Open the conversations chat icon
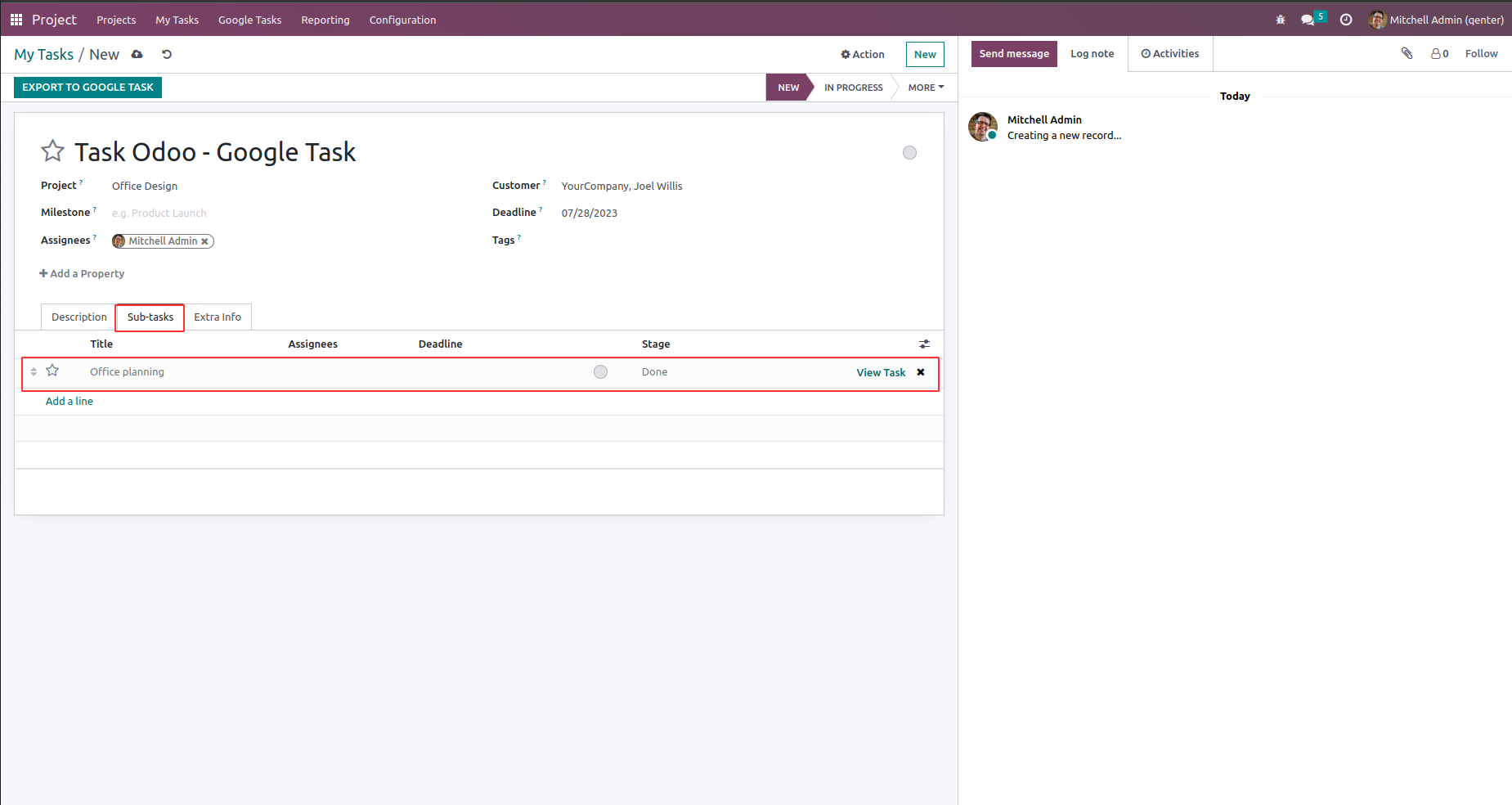The image size is (1512, 805). (x=1308, y=20)
